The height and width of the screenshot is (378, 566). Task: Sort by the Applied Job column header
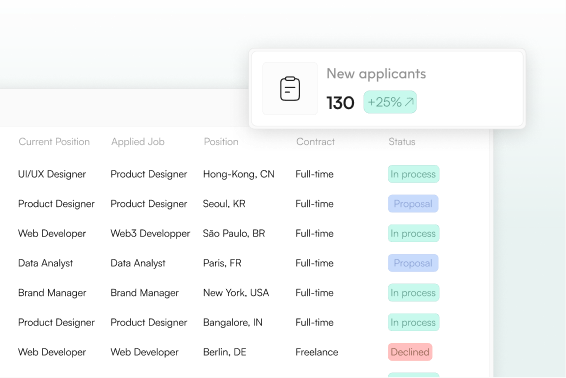138,142
